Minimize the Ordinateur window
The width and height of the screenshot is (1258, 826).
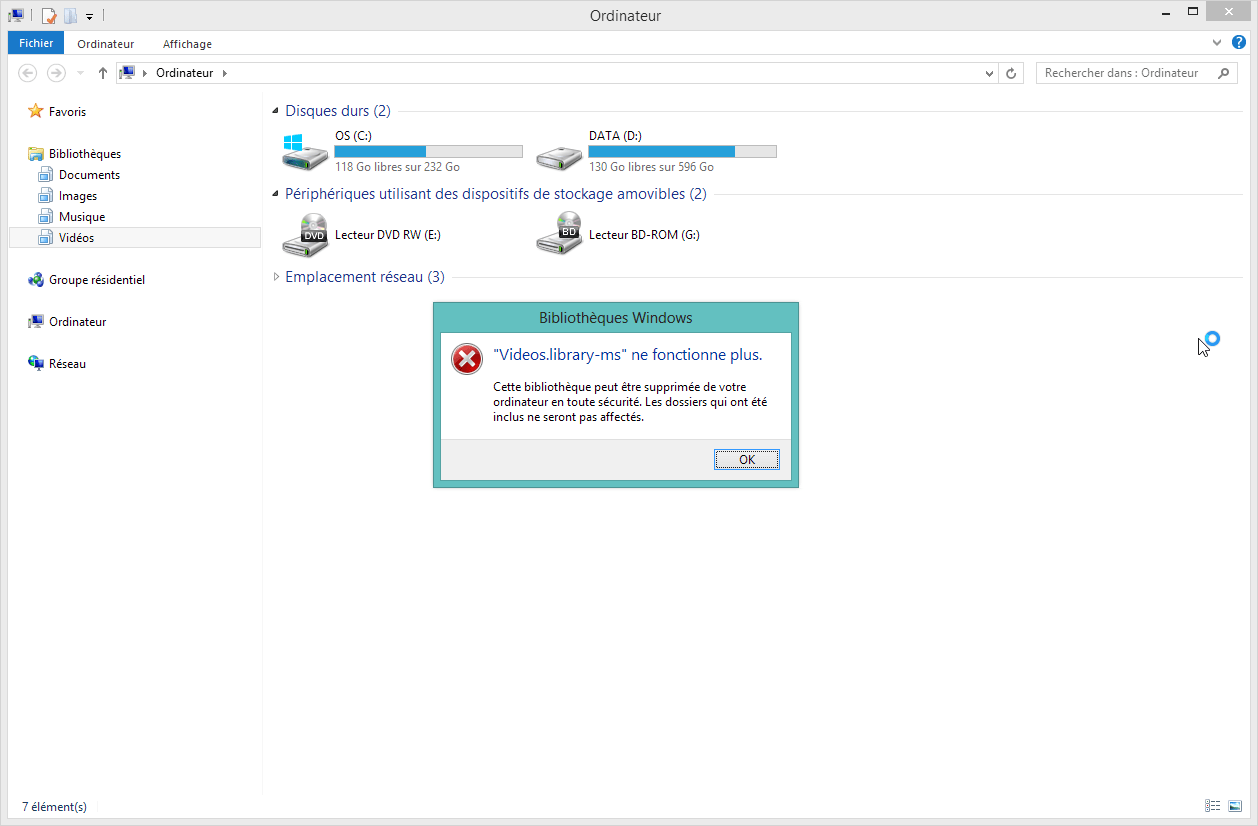[1165, 12]
